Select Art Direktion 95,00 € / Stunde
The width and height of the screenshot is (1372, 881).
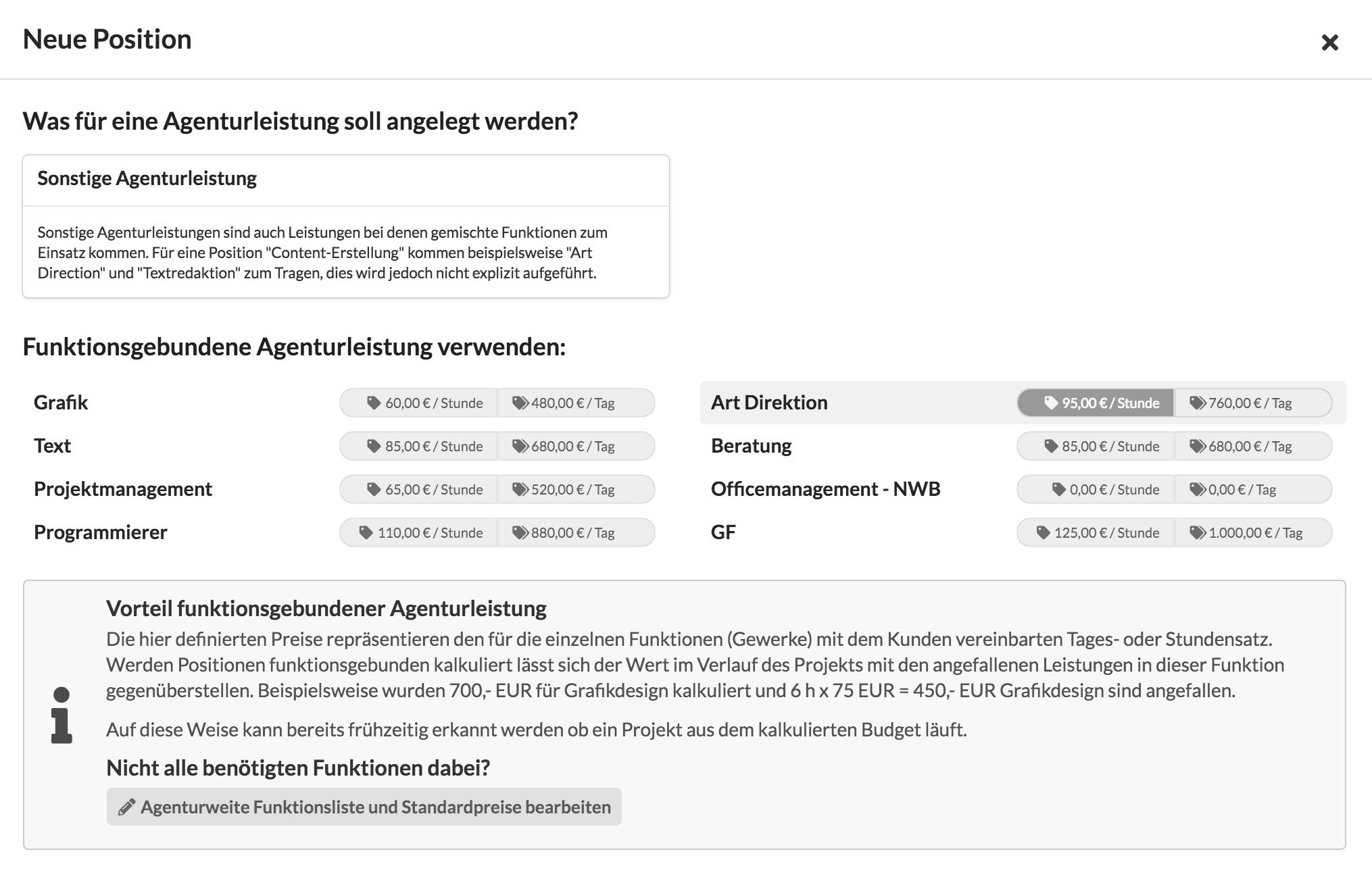click(x=1096, y=403)
